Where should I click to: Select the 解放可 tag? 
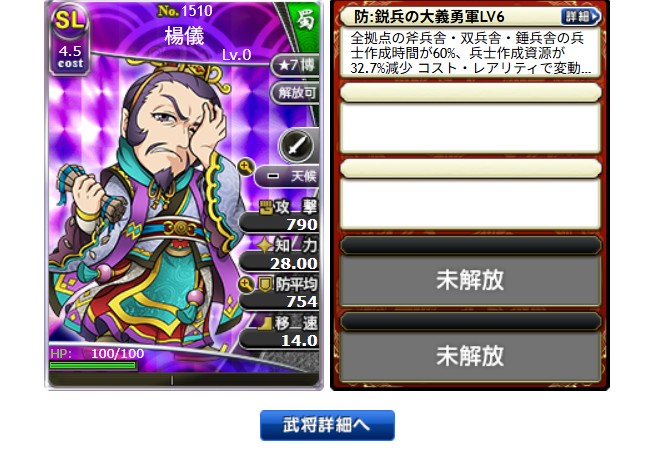(x=296, y=93)
